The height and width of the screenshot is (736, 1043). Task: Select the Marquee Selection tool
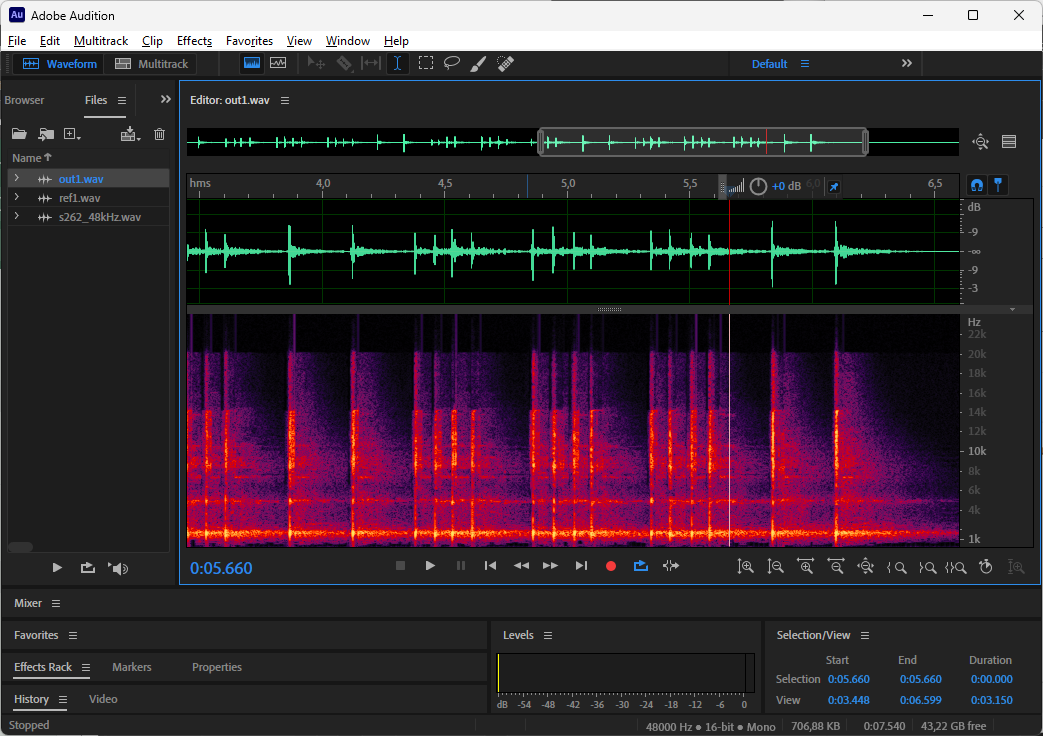pos(426,63)
